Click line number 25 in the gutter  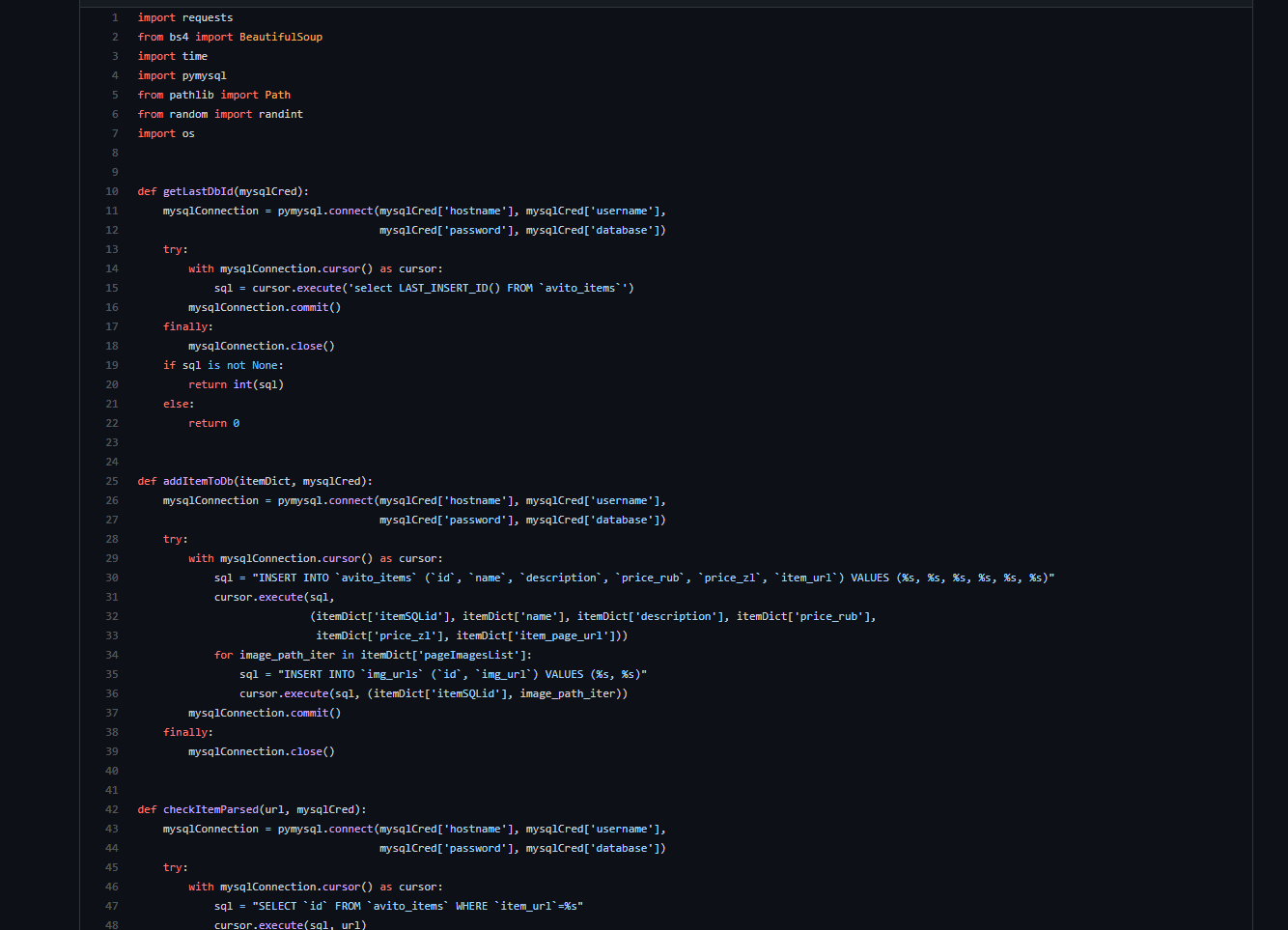click(x=112, y=481)
